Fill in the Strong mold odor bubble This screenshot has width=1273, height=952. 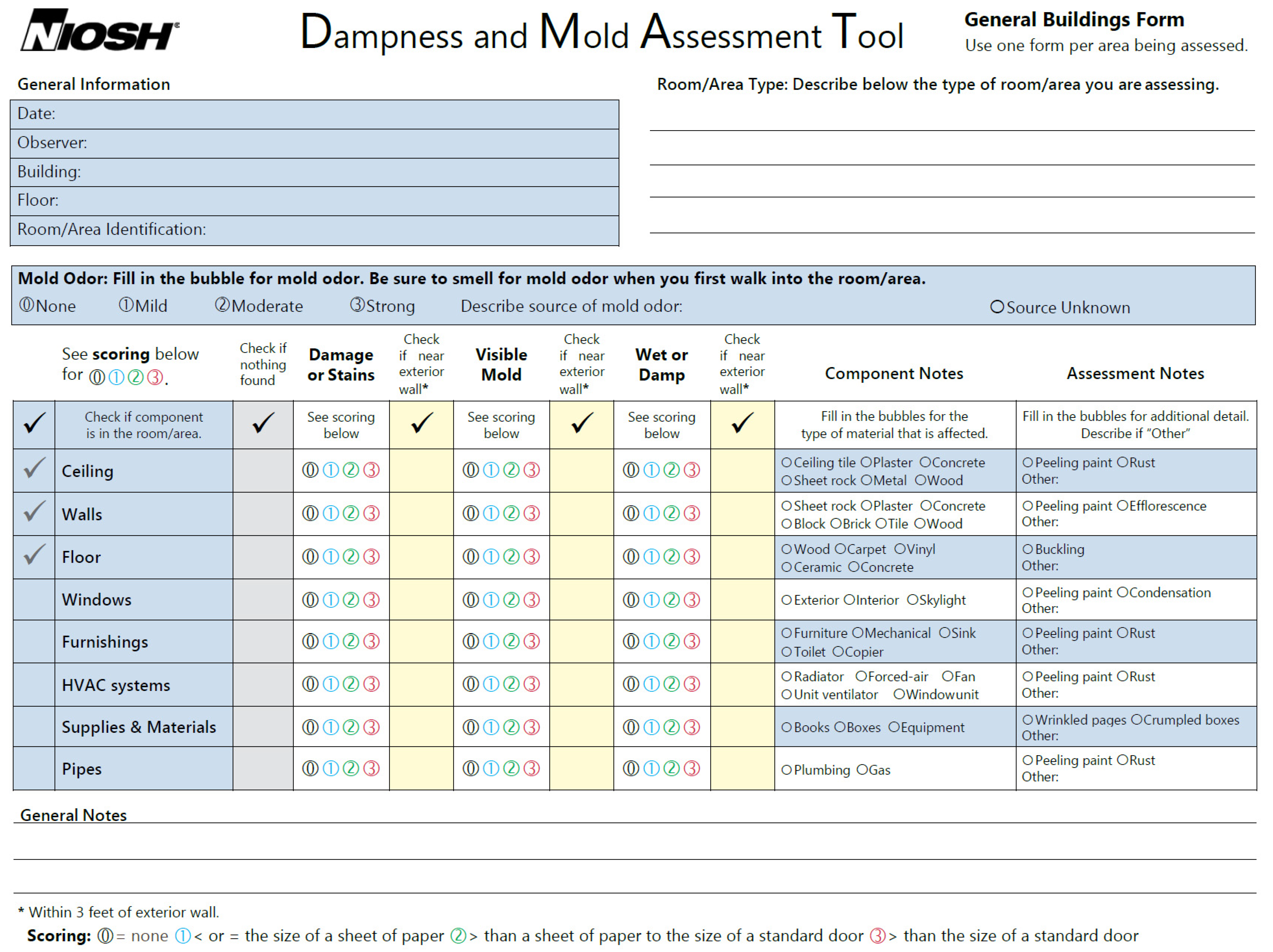357,305
